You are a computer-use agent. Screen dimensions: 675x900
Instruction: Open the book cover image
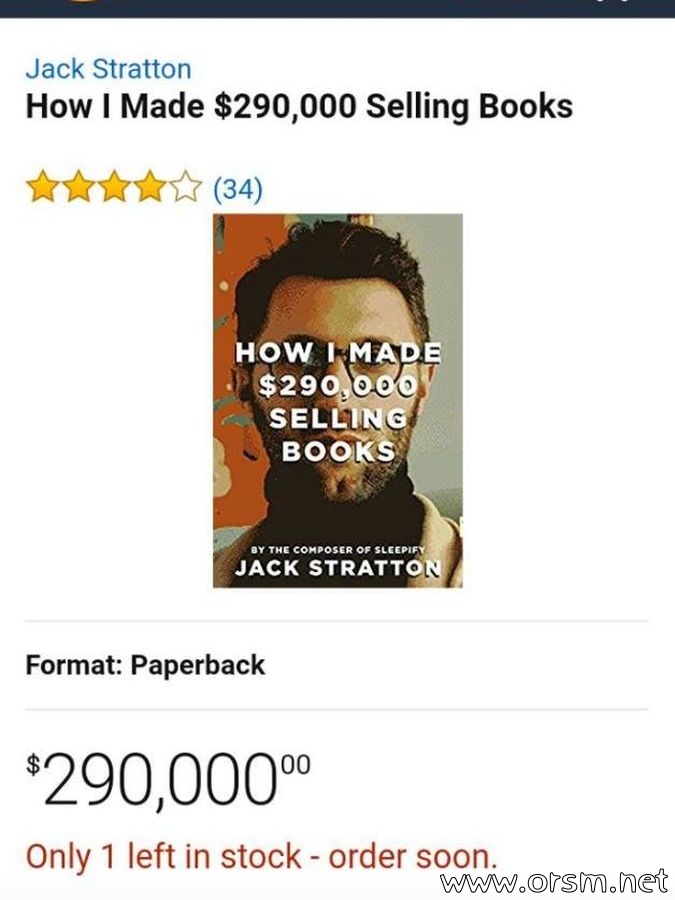(x=338, y=401)
